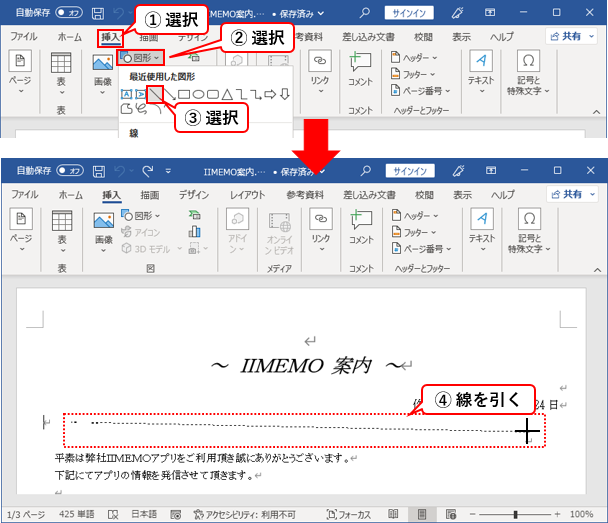This screenshot has width=608, height=523.
Task: Select the text box shape in gallery
Action: pos(126,94)
